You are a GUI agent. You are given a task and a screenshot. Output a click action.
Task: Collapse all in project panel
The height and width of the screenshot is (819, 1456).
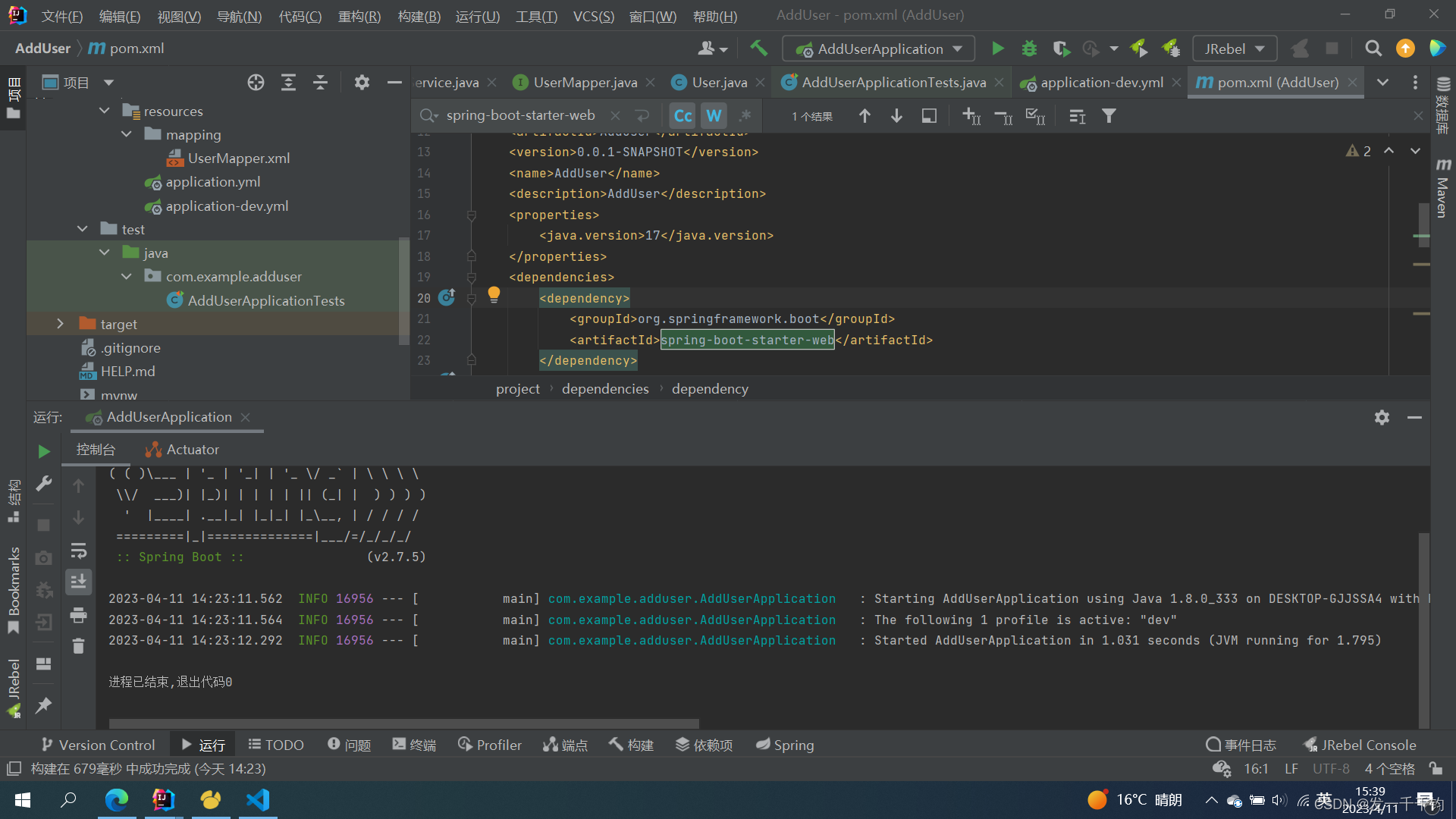320,83
